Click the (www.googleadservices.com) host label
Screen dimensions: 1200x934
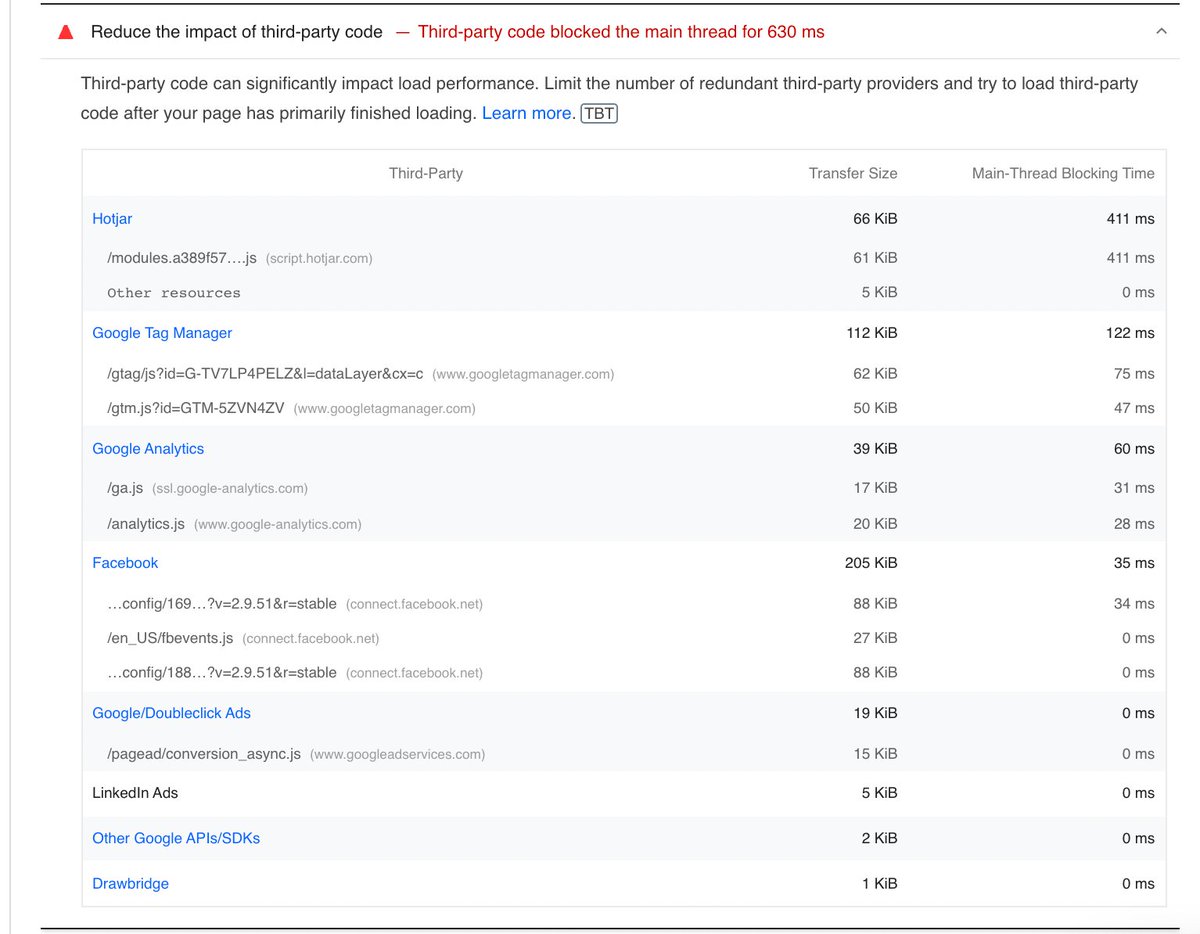(x=398, y=754)
